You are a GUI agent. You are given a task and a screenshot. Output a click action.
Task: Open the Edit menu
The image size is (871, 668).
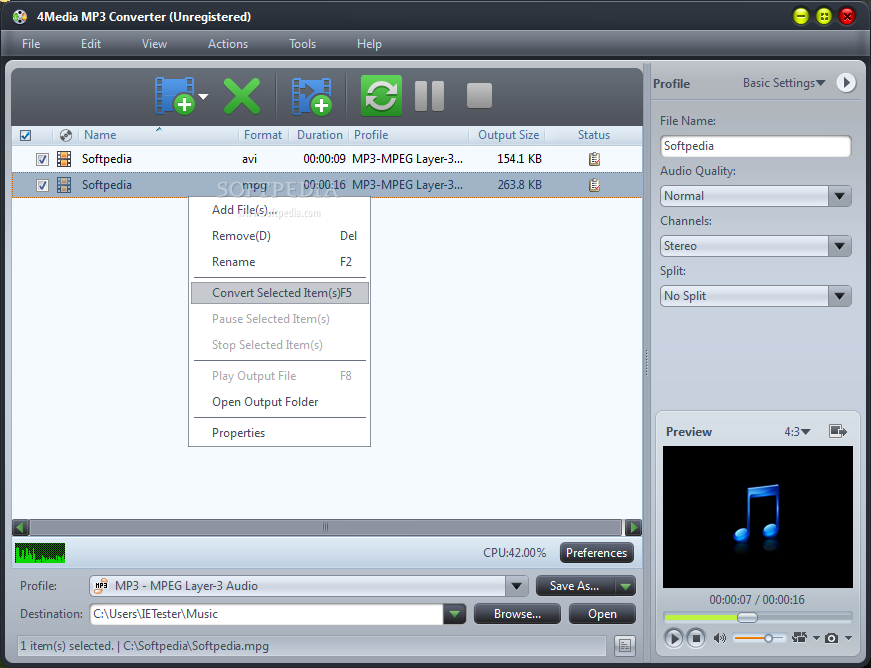click(x=91, y=44)
